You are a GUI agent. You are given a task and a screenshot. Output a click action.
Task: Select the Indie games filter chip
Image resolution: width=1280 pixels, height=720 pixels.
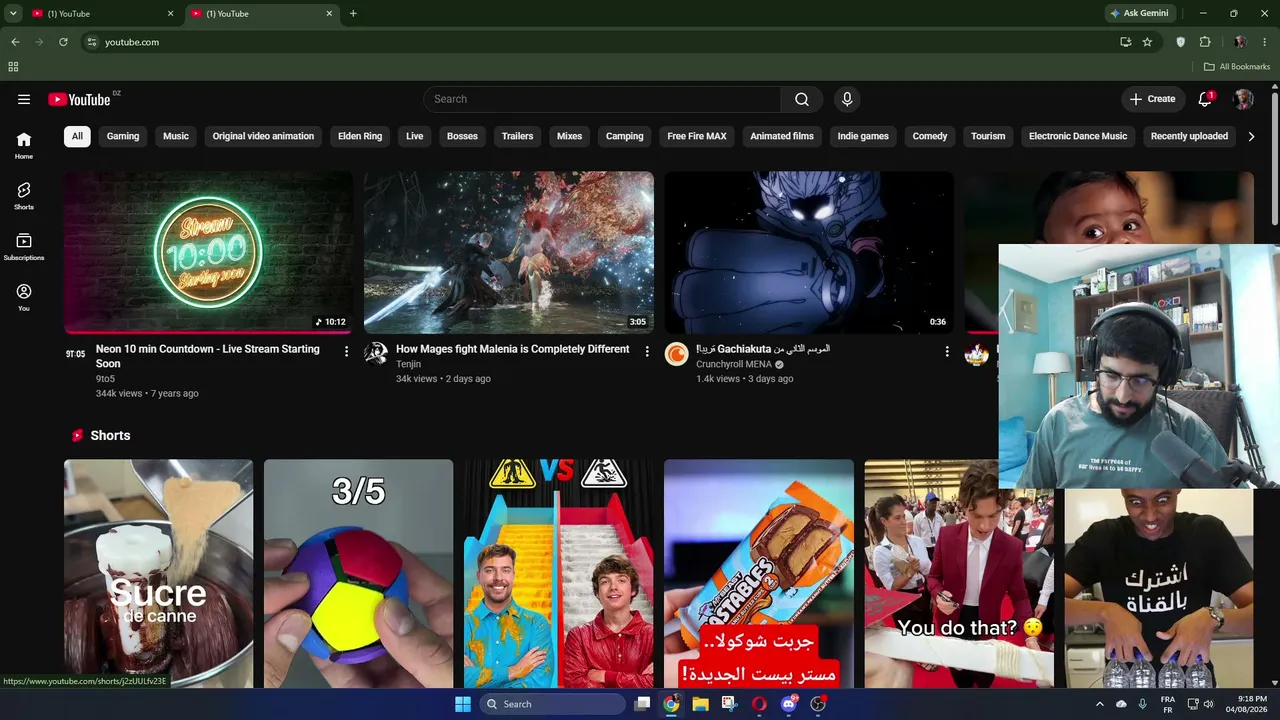863,136
